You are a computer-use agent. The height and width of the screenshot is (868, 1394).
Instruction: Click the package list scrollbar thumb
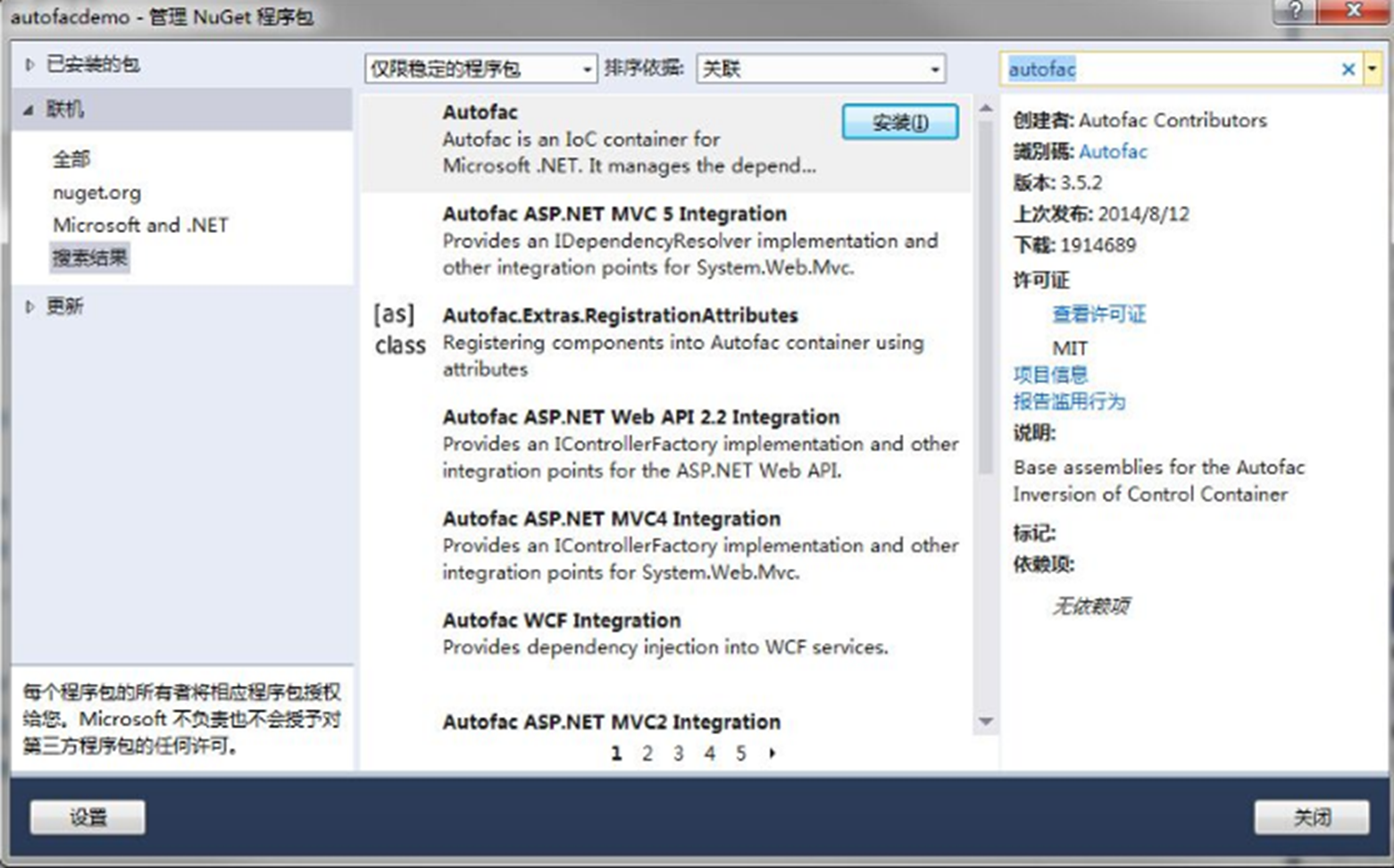(x=986, y=296)
